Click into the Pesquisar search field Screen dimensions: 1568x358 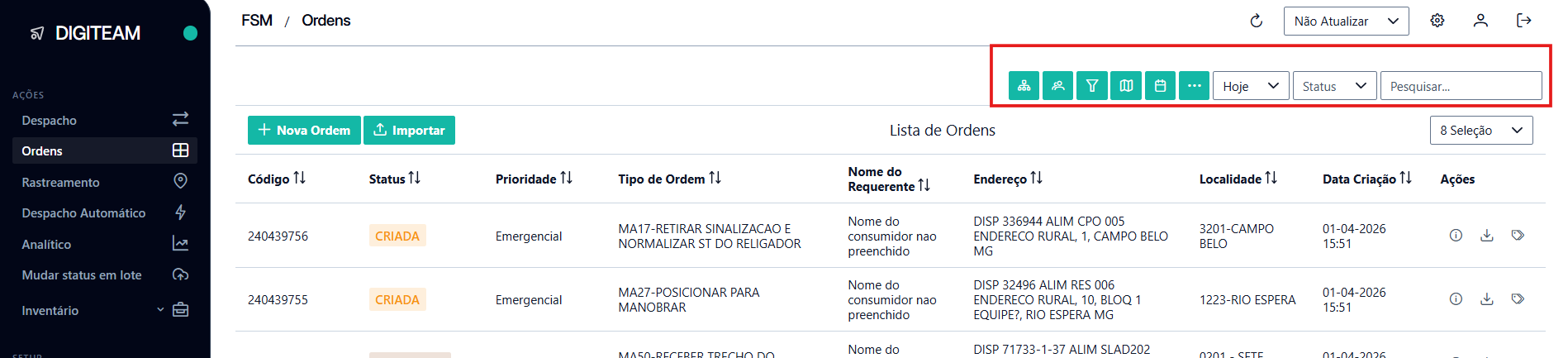[1460, 86]
